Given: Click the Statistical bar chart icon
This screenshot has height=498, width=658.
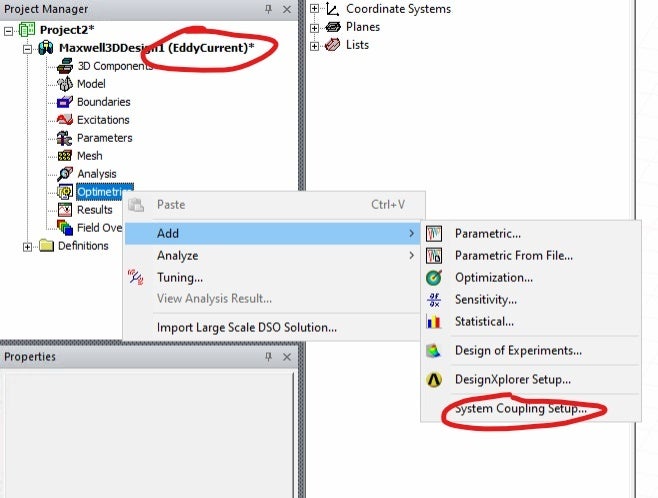Looking at the screenshot, I should [434, 321].
